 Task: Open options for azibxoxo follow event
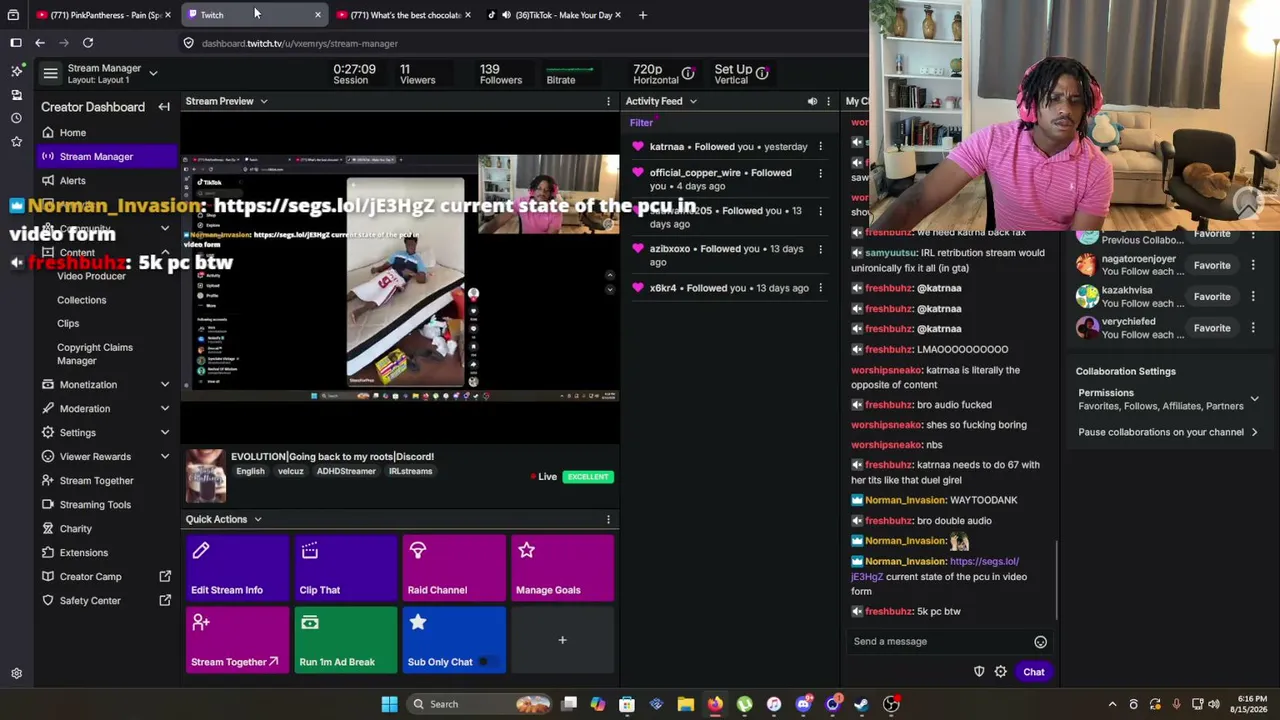pyautogui.click(x=820, y=249)
